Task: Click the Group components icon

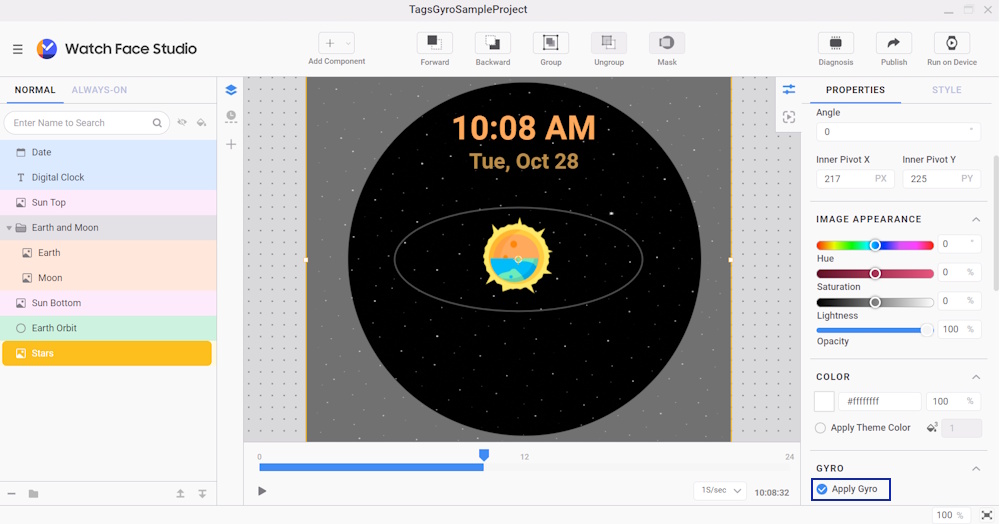Action: click(x=550, y=43)
